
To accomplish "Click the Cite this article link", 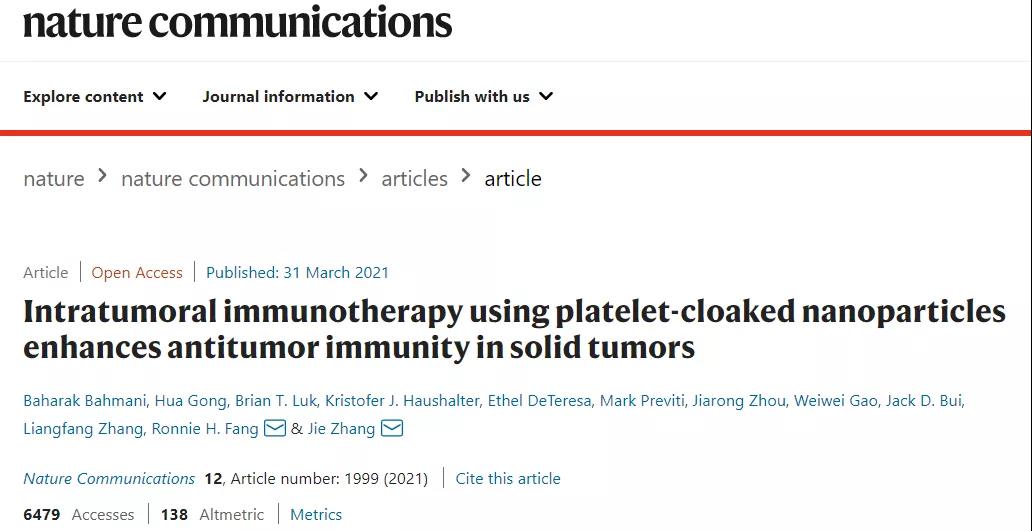I will point(508,478).
